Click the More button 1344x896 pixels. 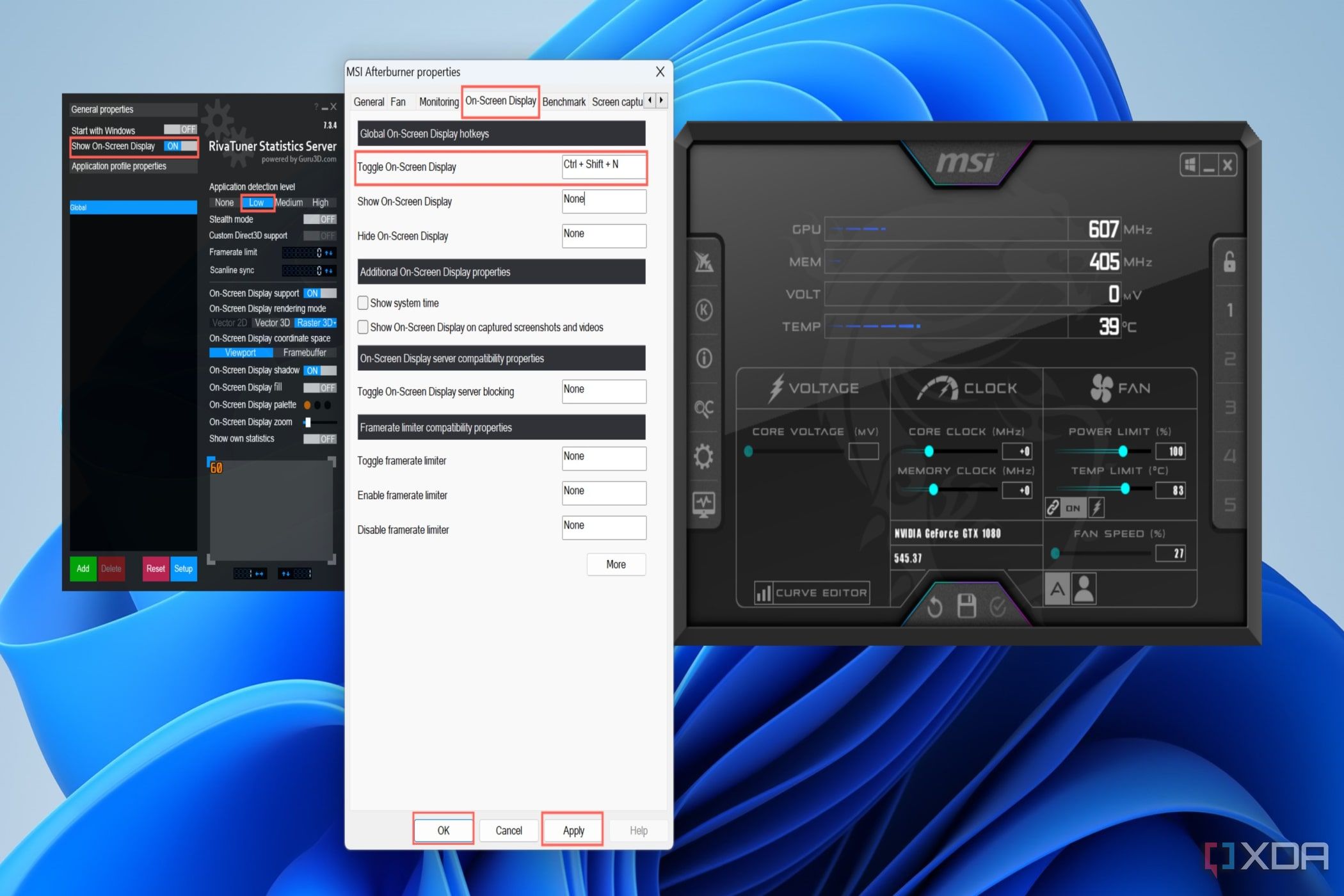(616, 564)
